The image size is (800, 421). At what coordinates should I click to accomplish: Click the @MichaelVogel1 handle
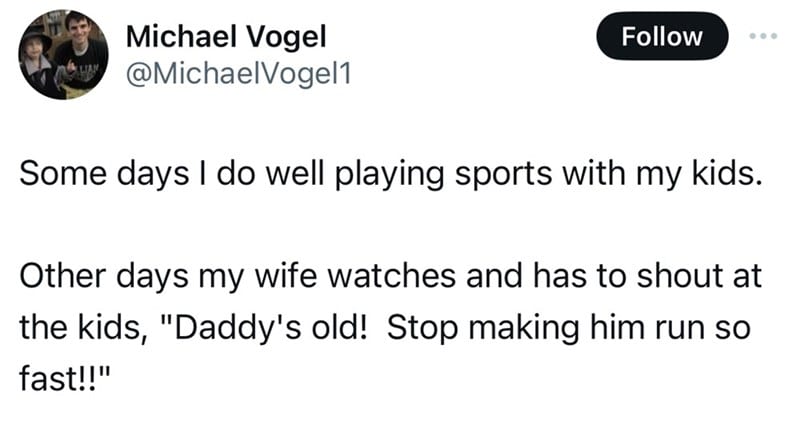238,75
